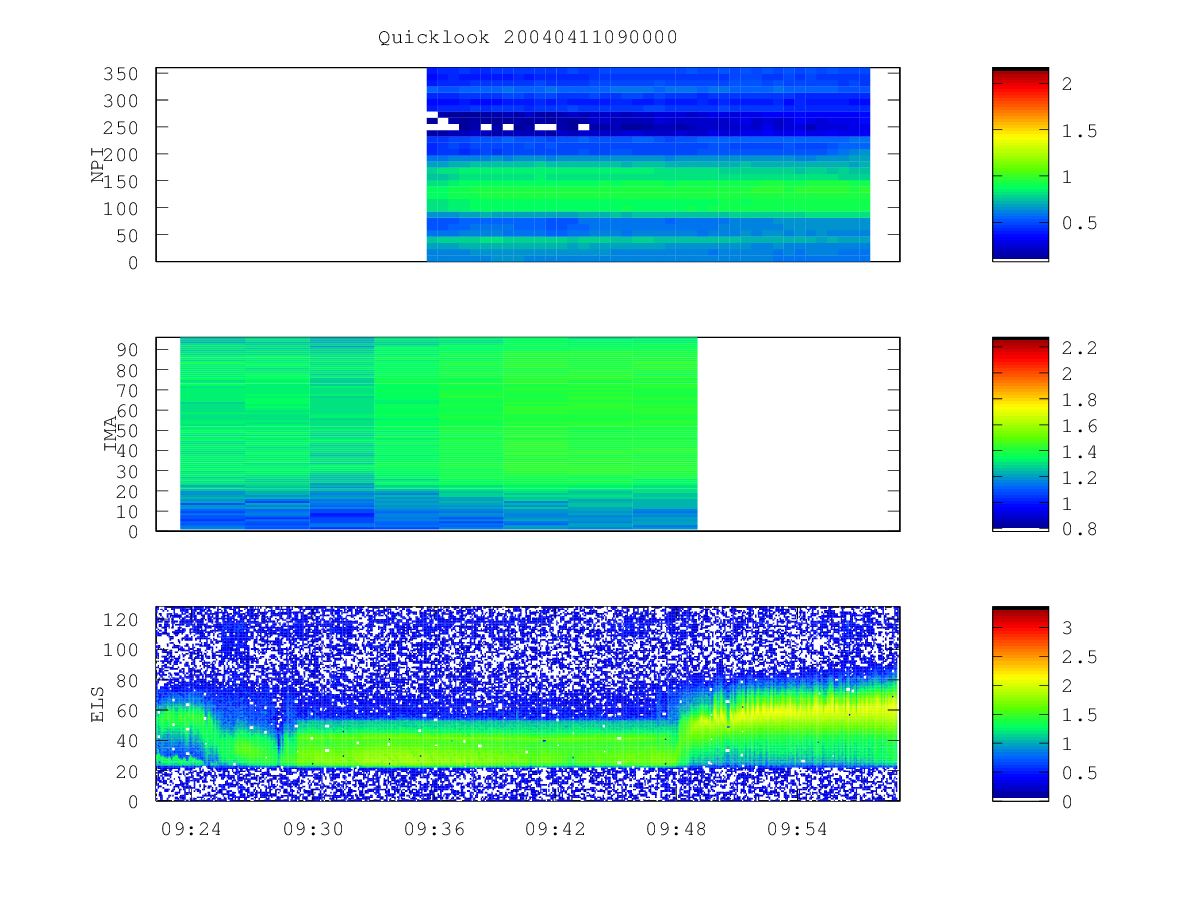
Task: Select the IMA spectrogram panel
Action: tap(528, 434)
